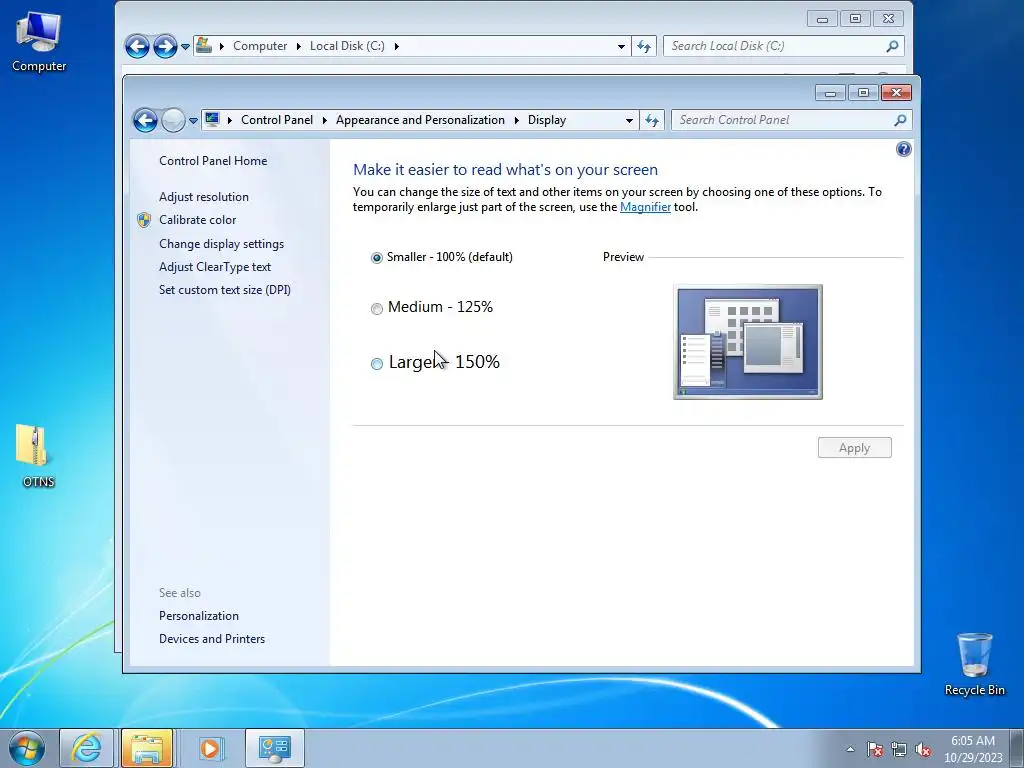This screenshot has height=768, width=1024.
Task: Click the Control Panel breadcrumb segment
Action: pyautogui.click(x=277, y=120)
